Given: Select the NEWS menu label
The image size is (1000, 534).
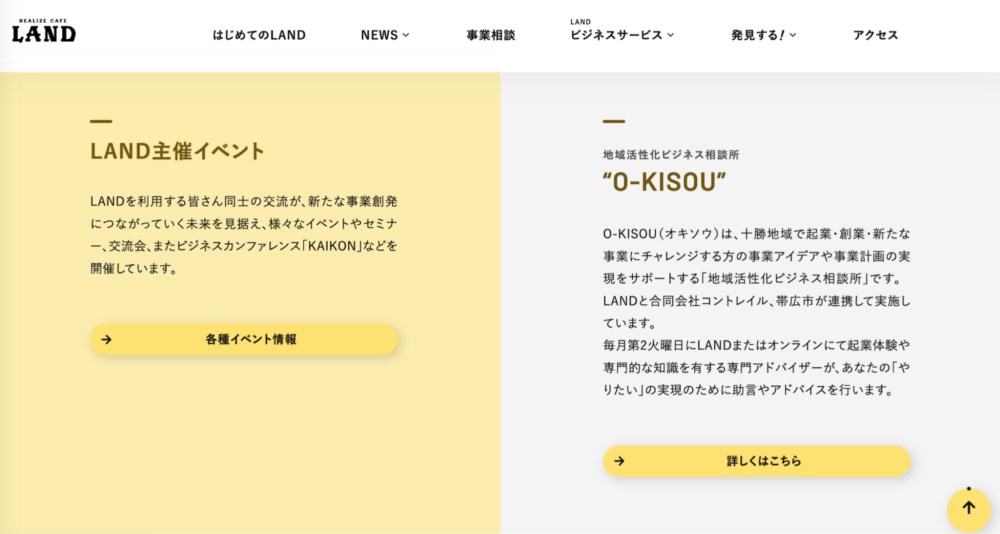Looking at the screenshot, I should click(x=379, y=35).
